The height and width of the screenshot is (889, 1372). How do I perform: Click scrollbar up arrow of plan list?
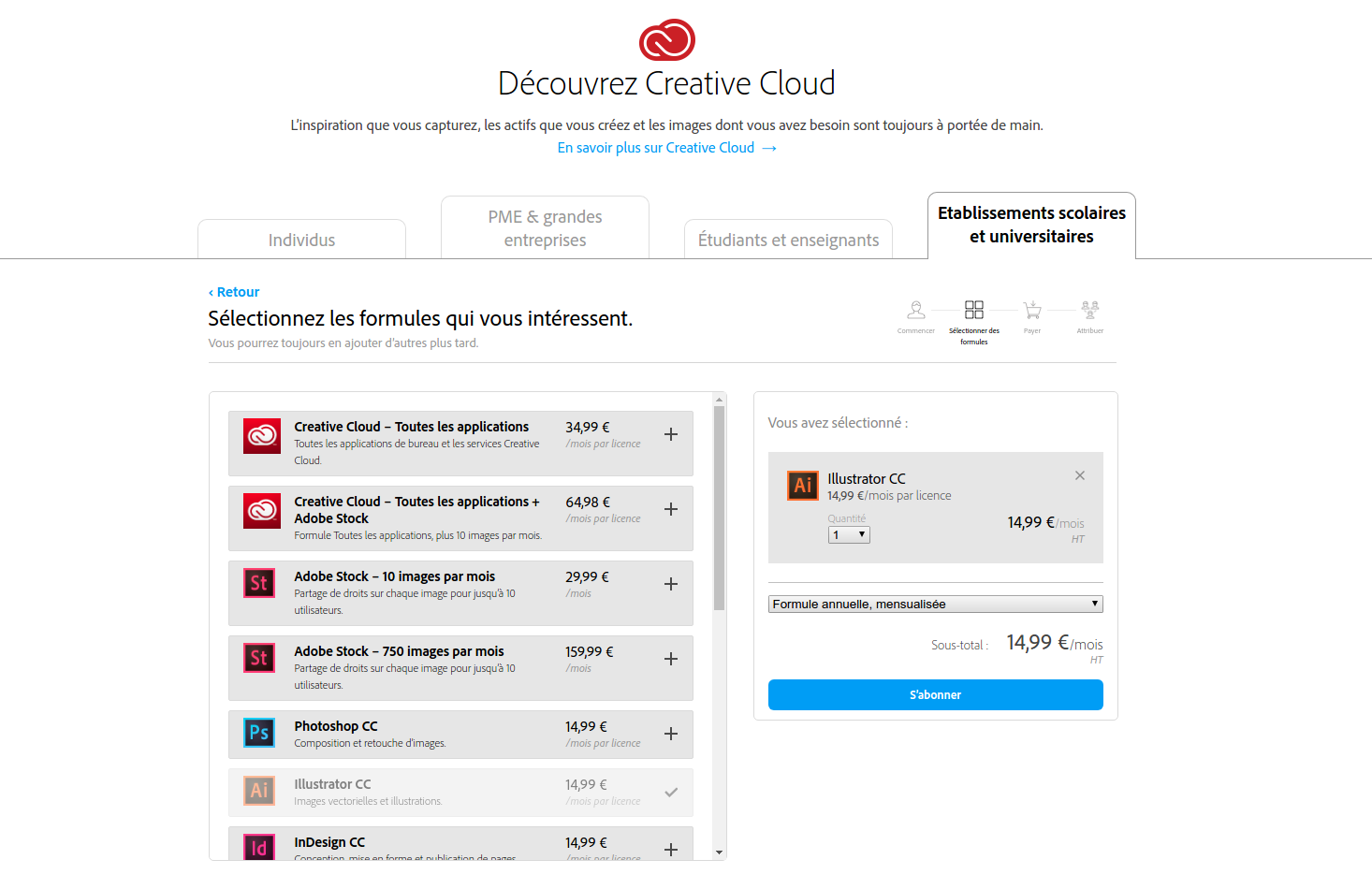click(x=719, y=400)
